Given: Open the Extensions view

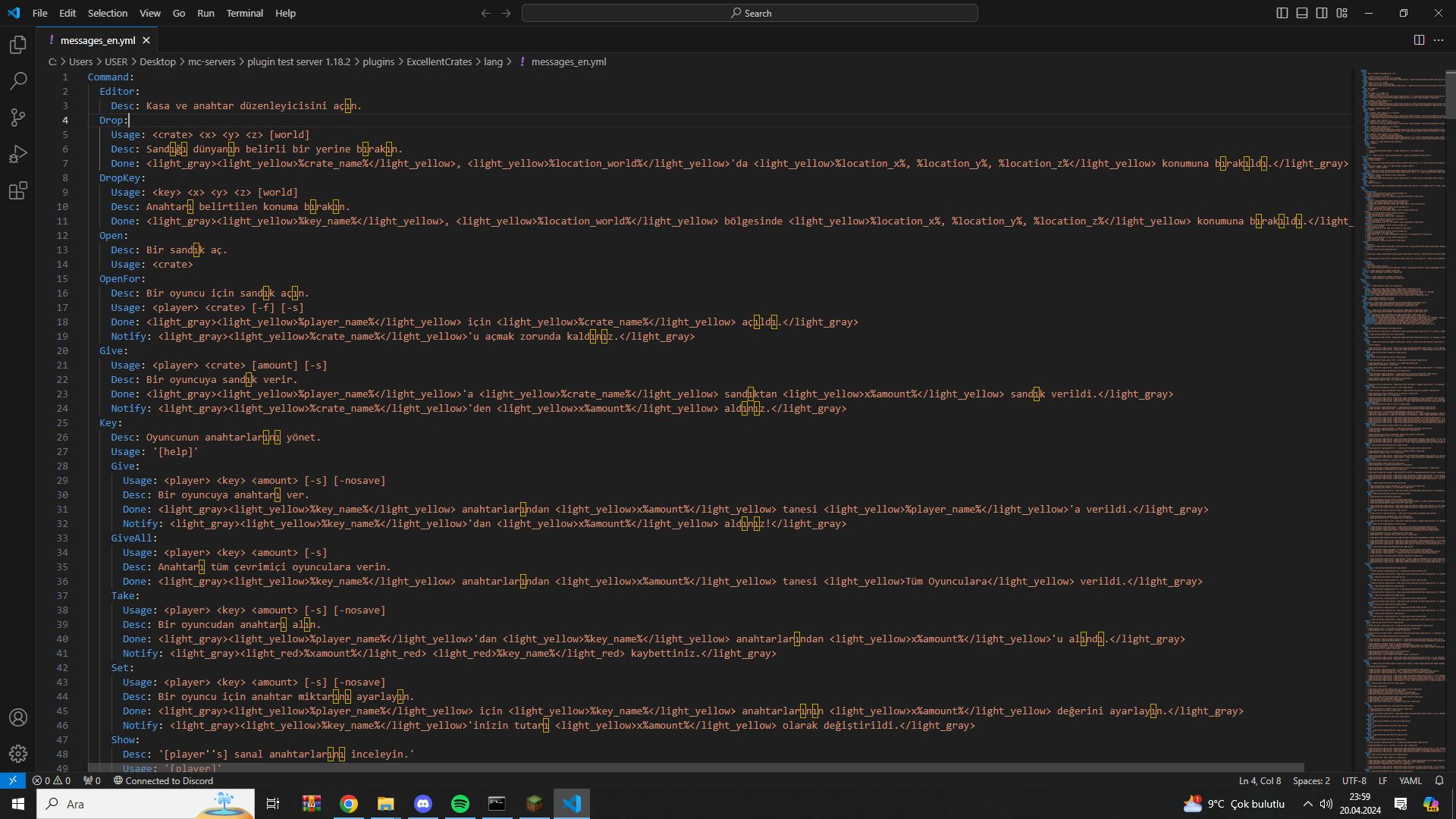Looking at the screenshot, I should (x=18, y=190).
